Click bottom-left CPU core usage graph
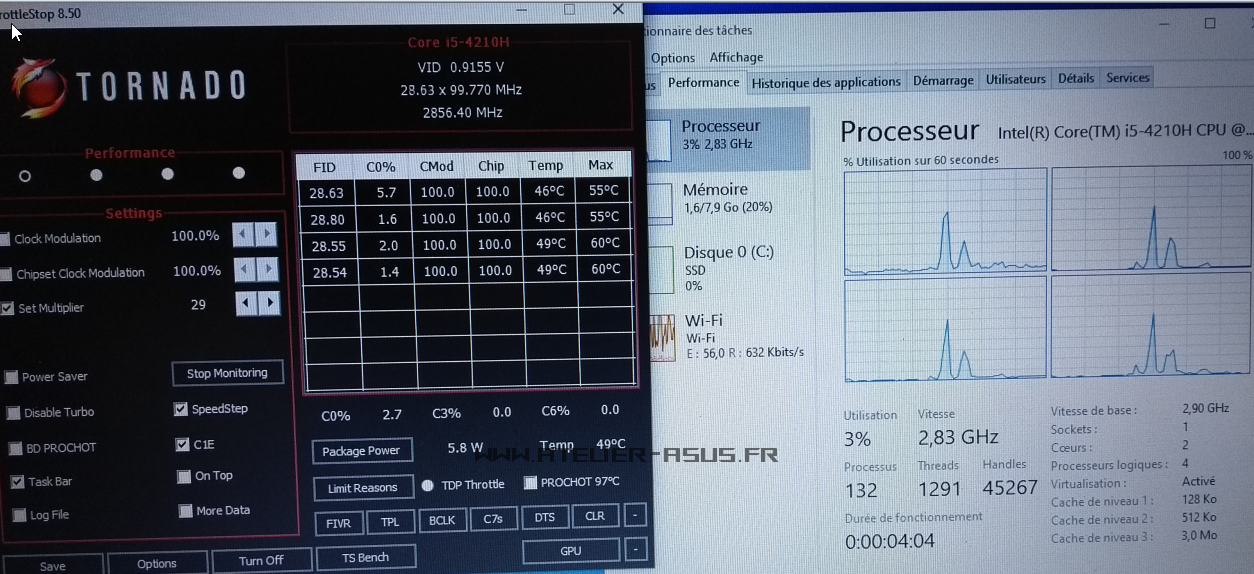The image size is (1254, 574). [945, 330]
